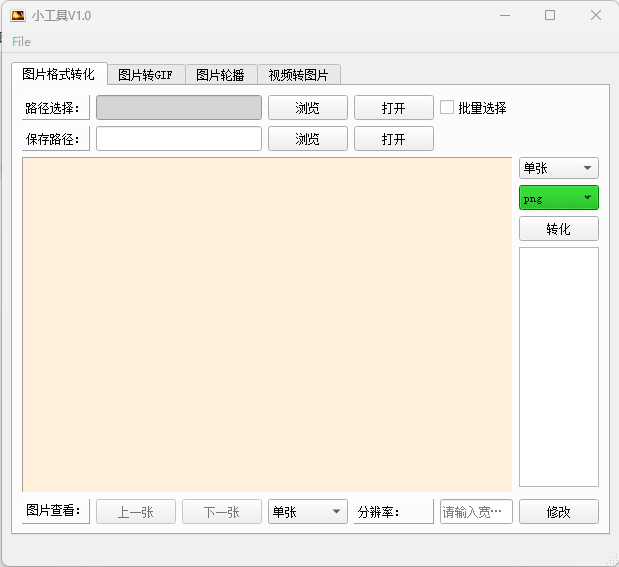Click the 保存路径 input field
The width and height of the screenshot is (619, 567).
pyautogui.click(x=179, y=139)
